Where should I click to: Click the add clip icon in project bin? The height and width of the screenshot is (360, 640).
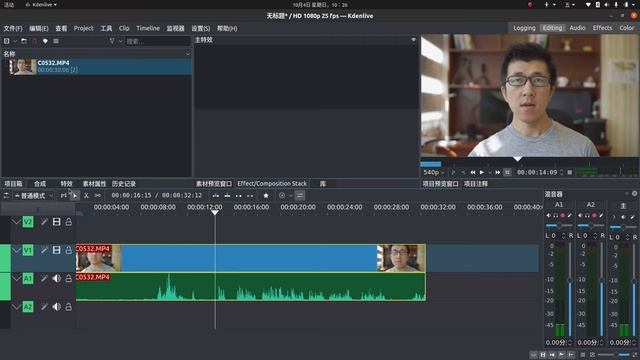pyautogui.click(x=7, y=41)
